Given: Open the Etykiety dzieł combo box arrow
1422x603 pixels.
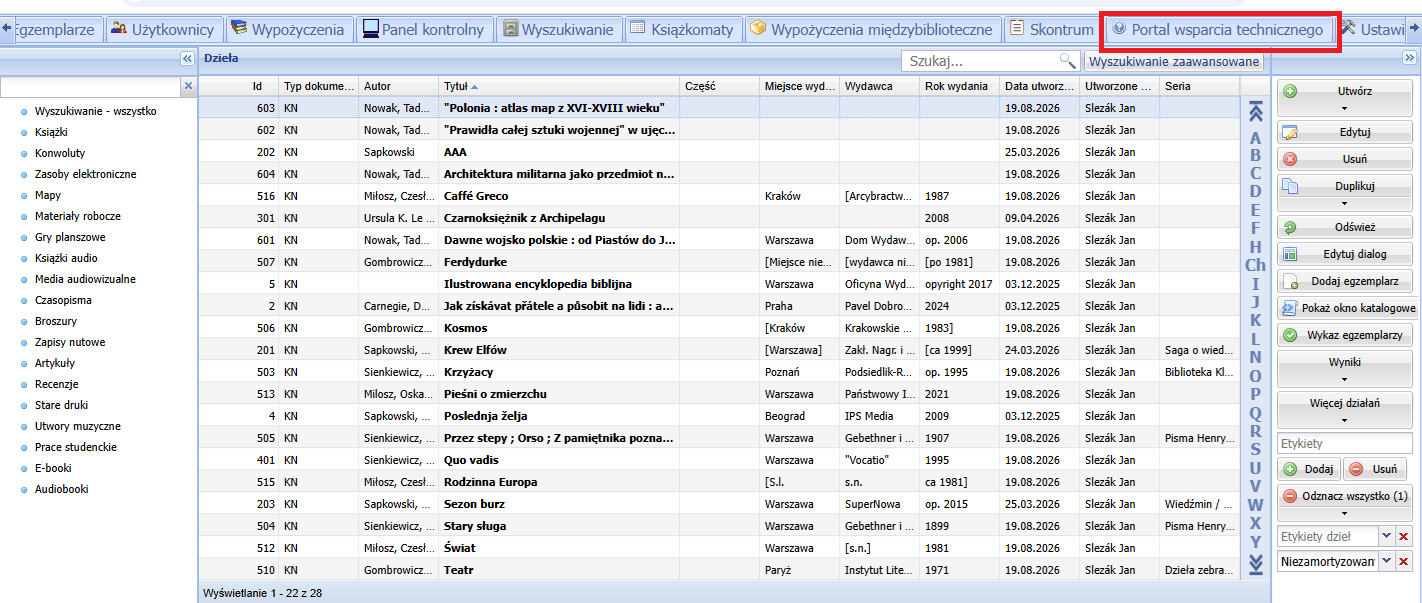Looking at the screenshot, I should tap(1387, 537).
